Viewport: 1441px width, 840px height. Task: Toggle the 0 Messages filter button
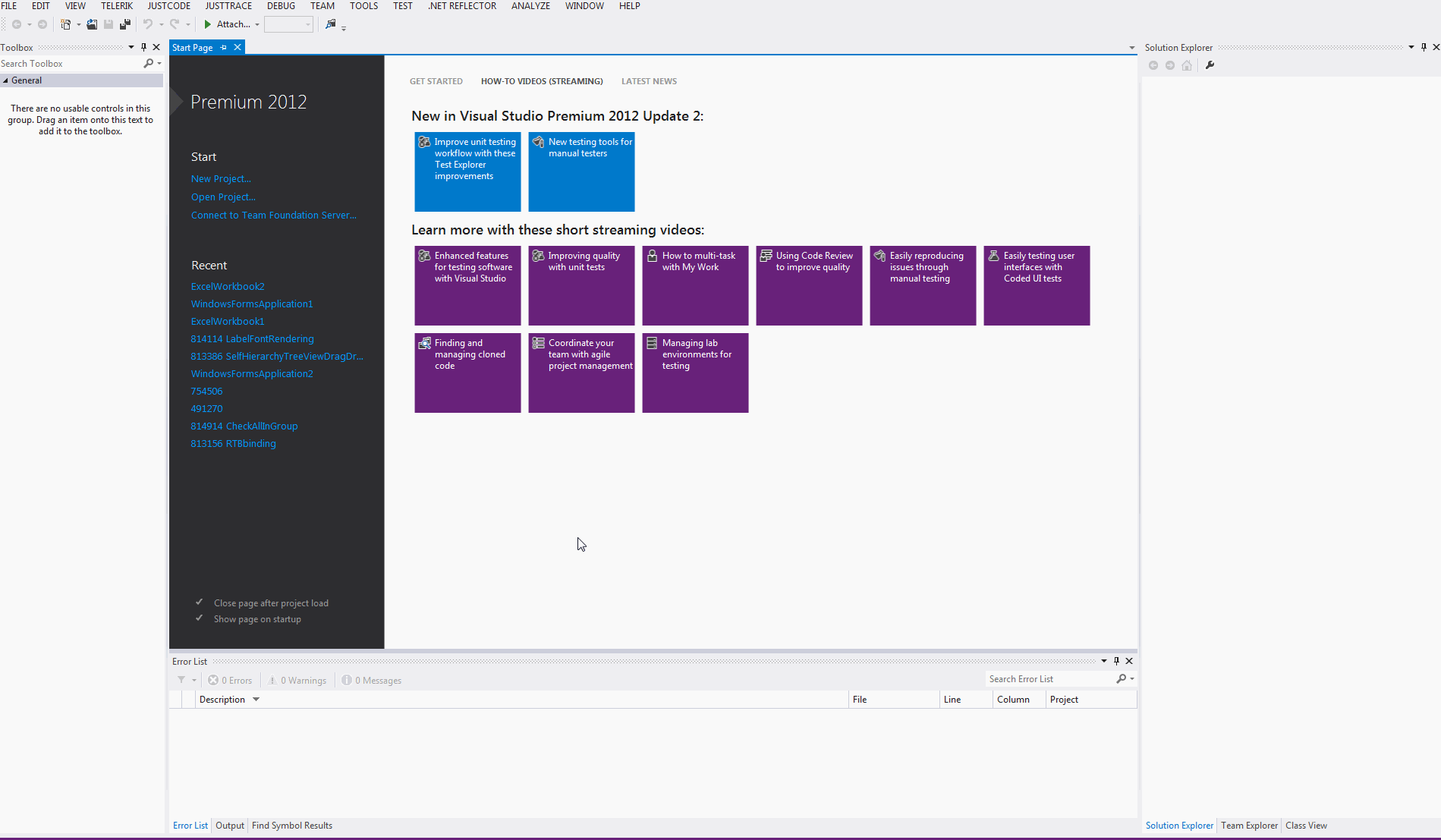[372, 681]
